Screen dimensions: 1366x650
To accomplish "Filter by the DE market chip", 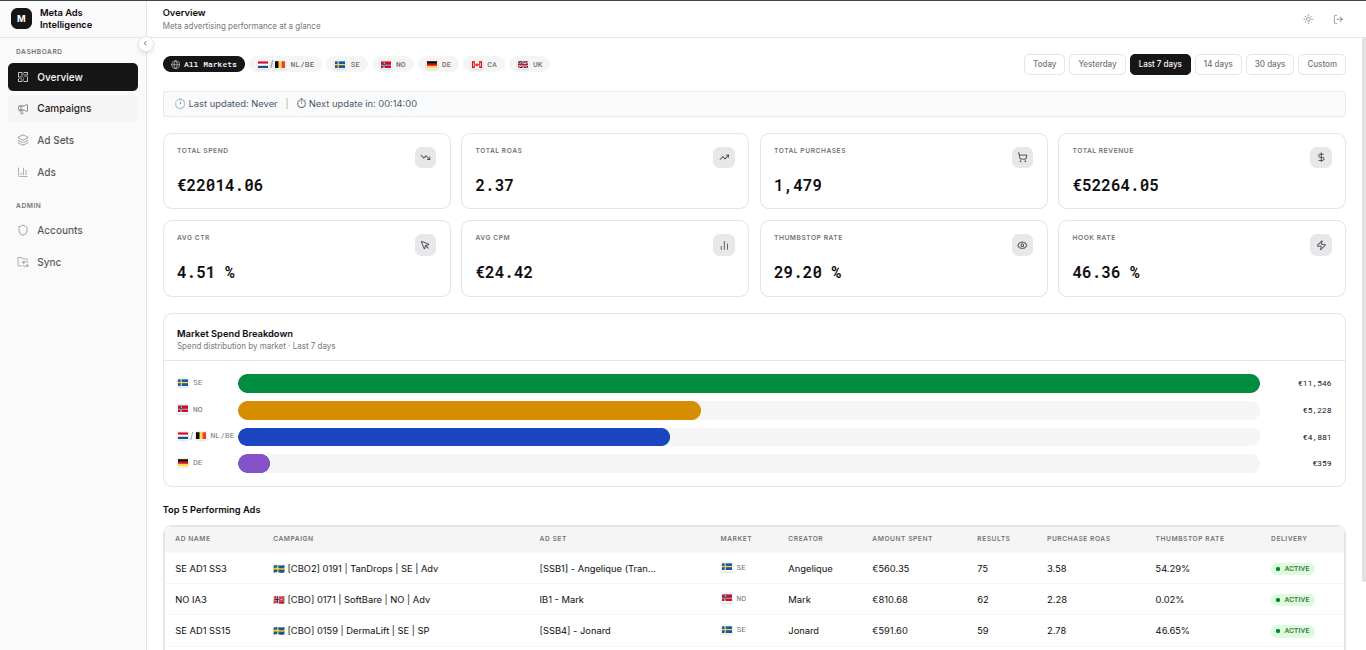I will [439, 64].
